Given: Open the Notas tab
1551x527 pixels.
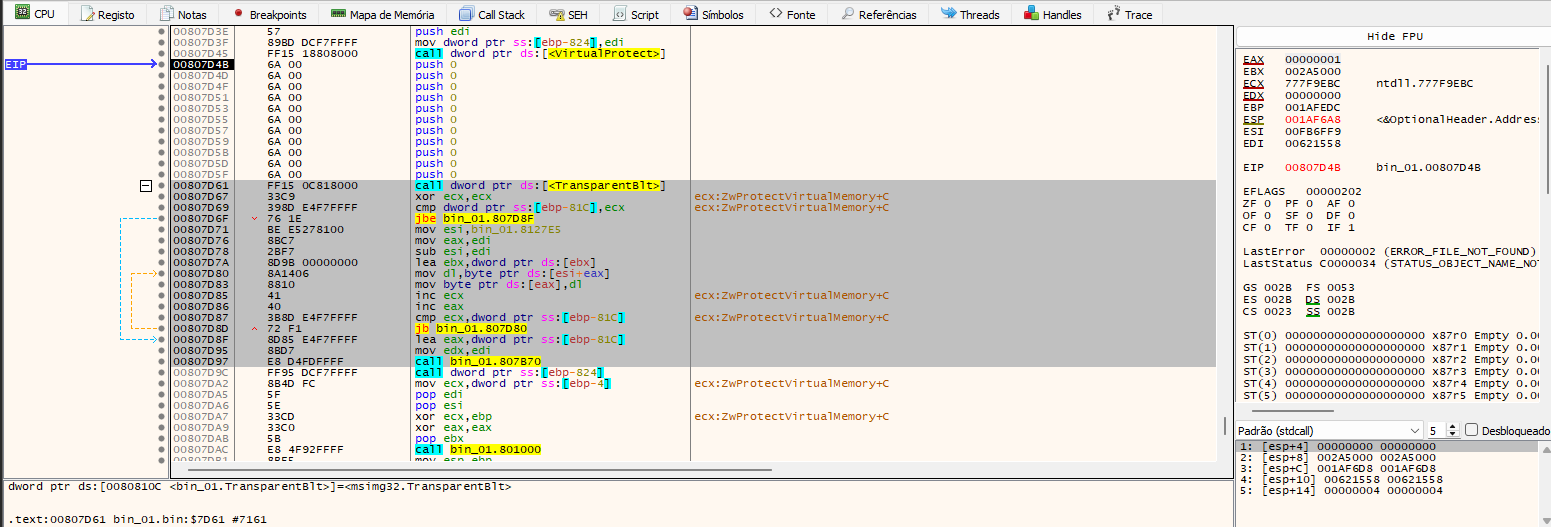Looking at the screenshot, I should click(182, 14).
